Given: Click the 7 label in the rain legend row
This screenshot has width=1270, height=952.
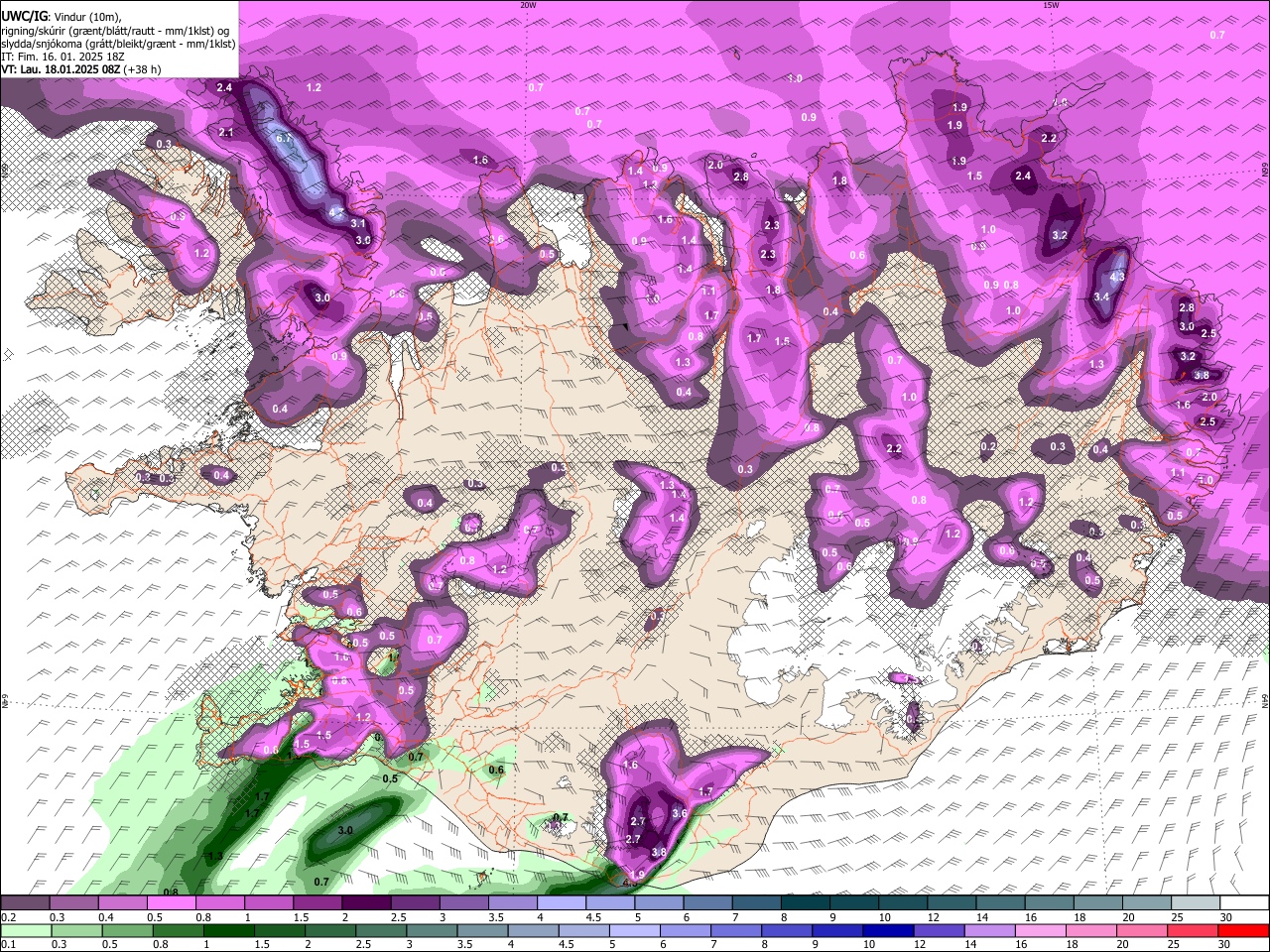Looking at the screenshot, I should (x=714, y=945).
